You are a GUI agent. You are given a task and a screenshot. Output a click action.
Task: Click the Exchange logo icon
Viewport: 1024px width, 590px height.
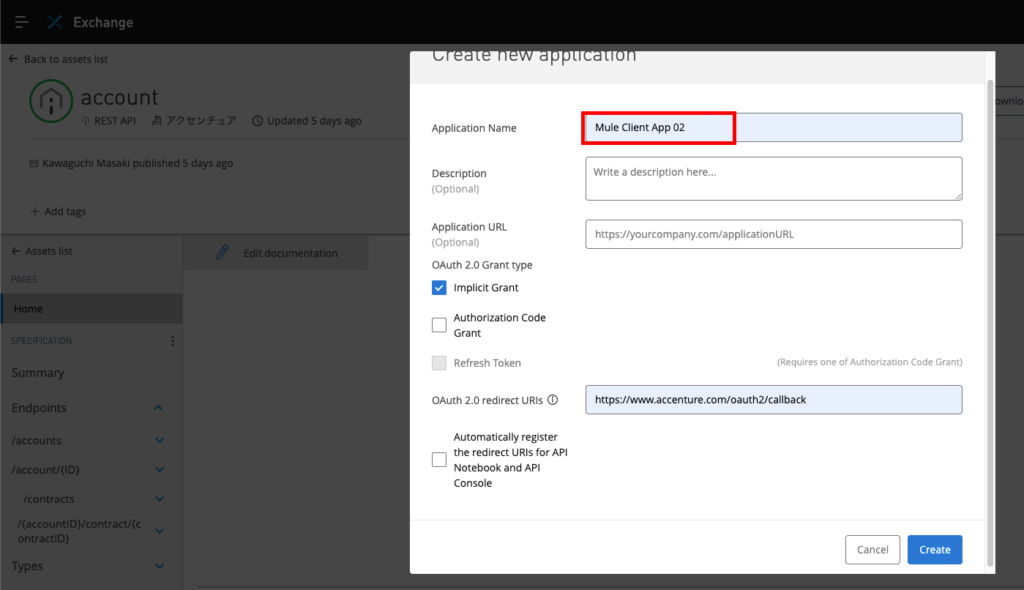[56, 22]
